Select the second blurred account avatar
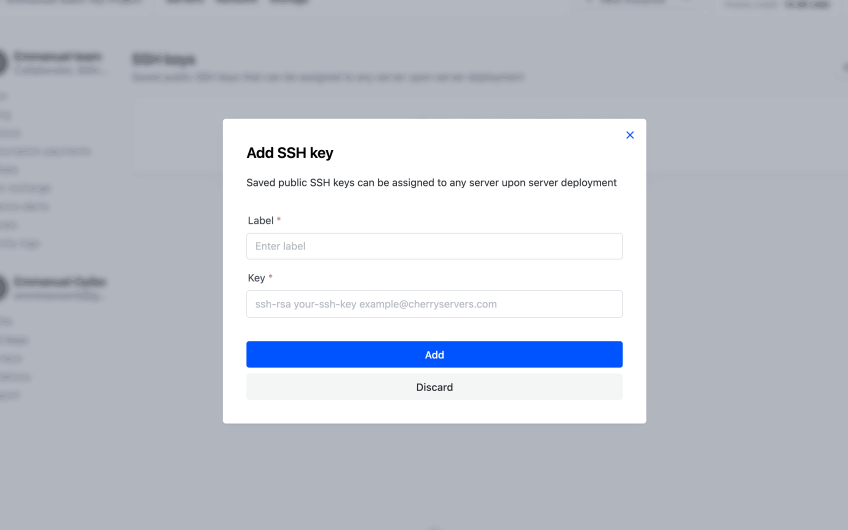The height and width of the screenshot is (530, 848). coord(3,288)
